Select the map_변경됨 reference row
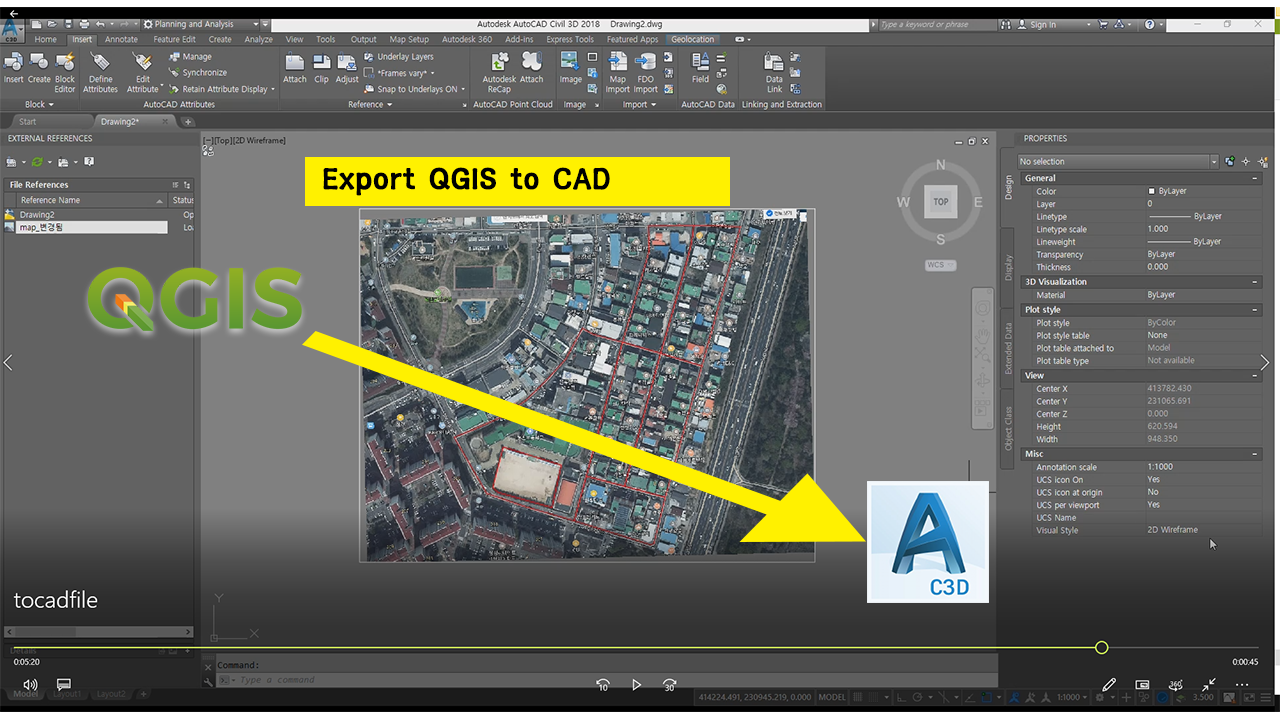Screen dimensions: 1280x720 tap(99, 227)
